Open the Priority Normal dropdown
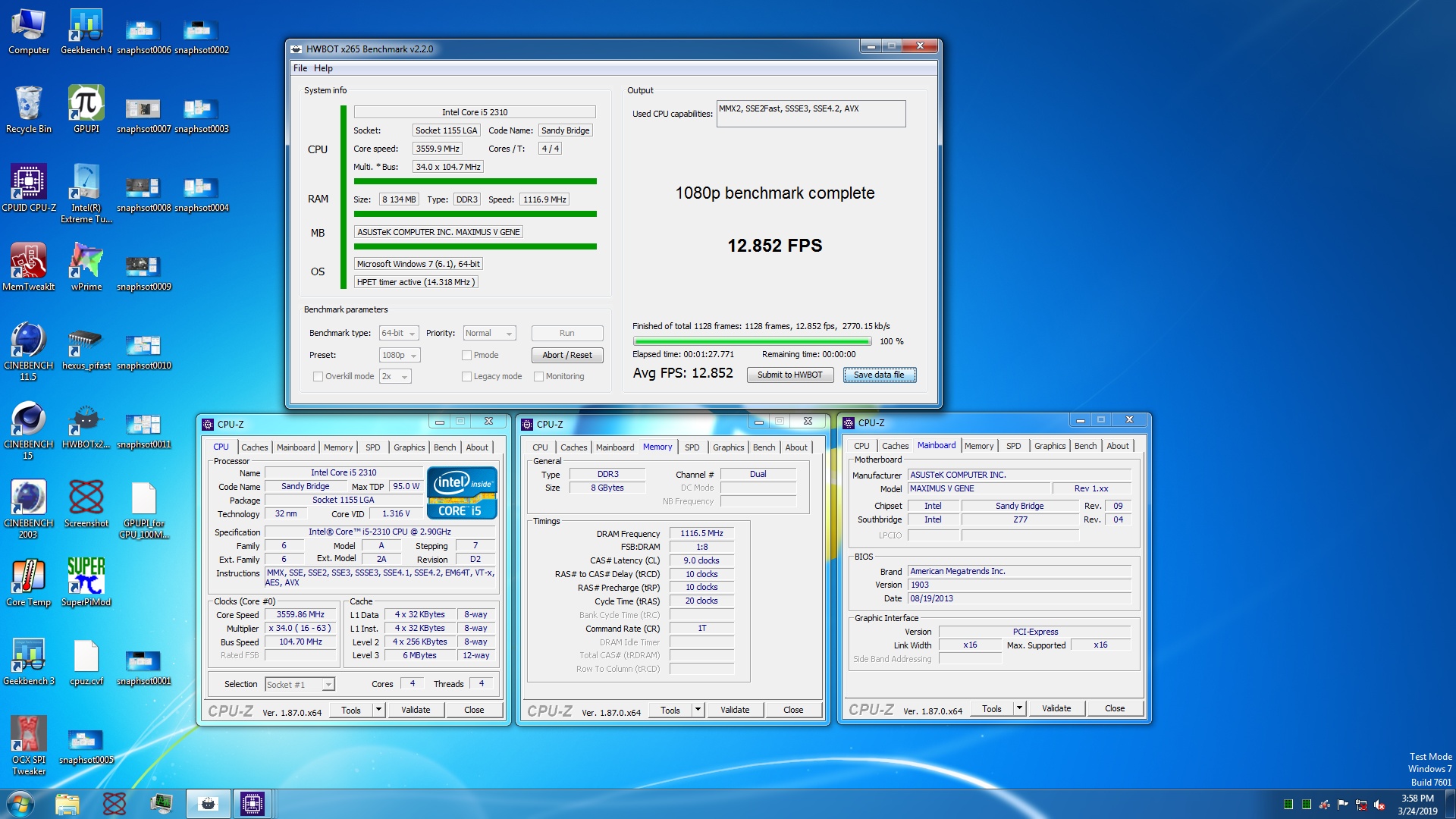Viewport: 1456px width, 819px height. (490, 333)
